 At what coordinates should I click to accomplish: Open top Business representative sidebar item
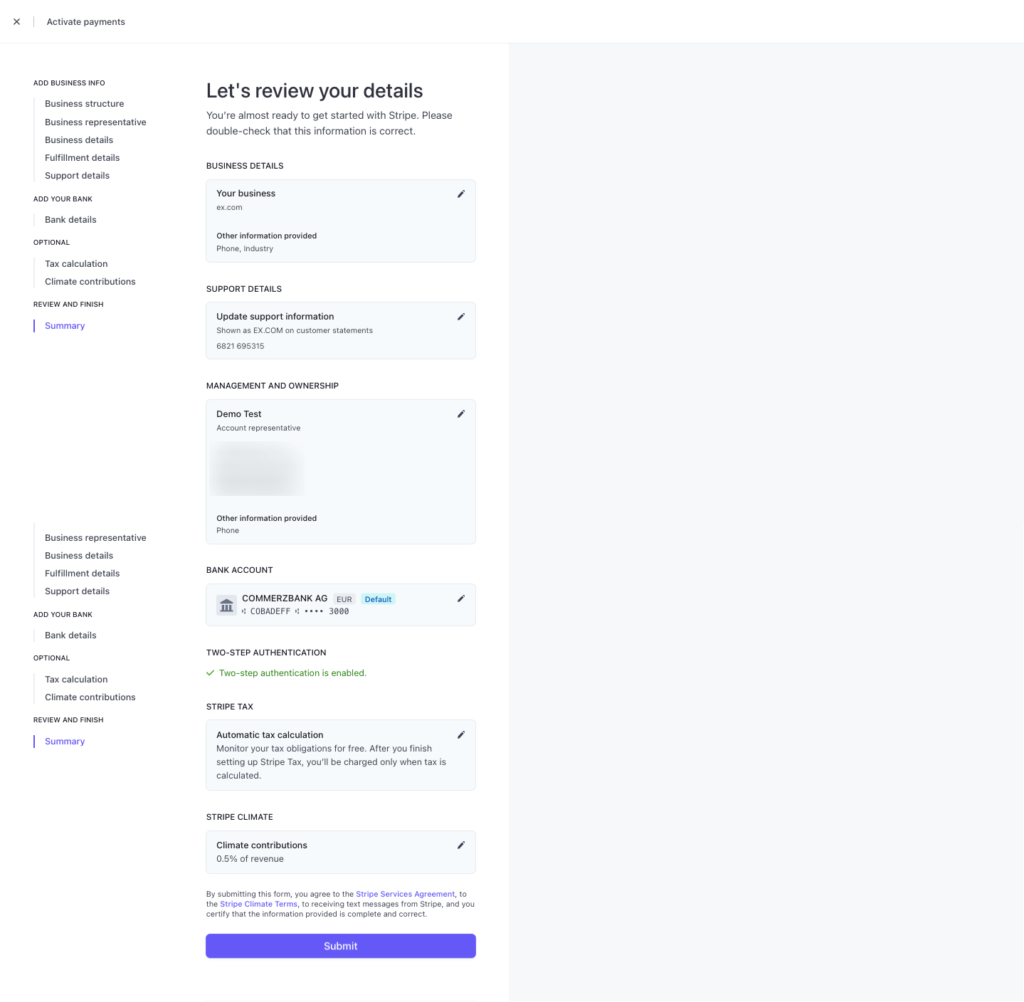coord(95,122)
